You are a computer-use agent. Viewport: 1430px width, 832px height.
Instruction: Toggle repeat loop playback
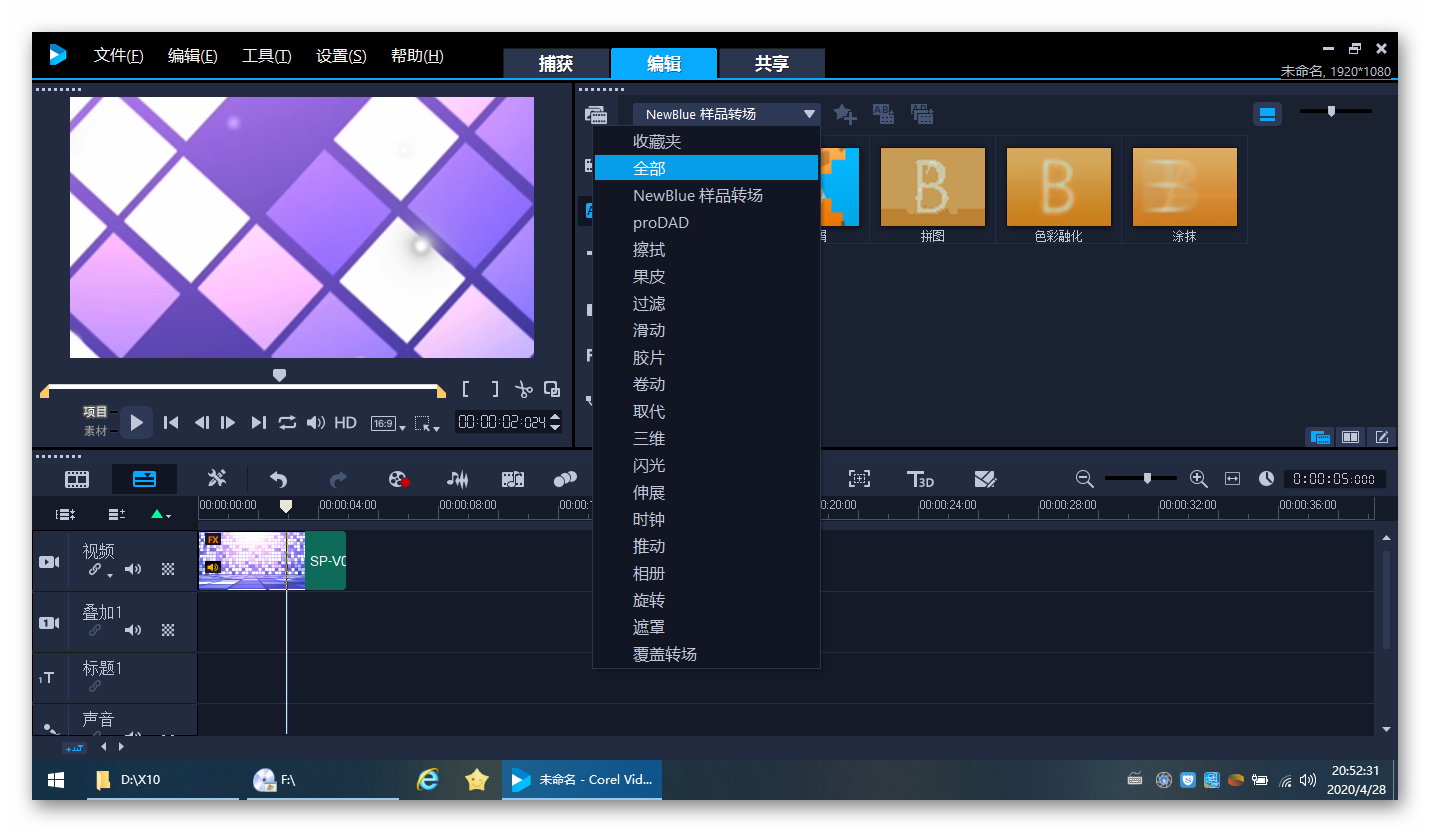click(x=287, y=423)
